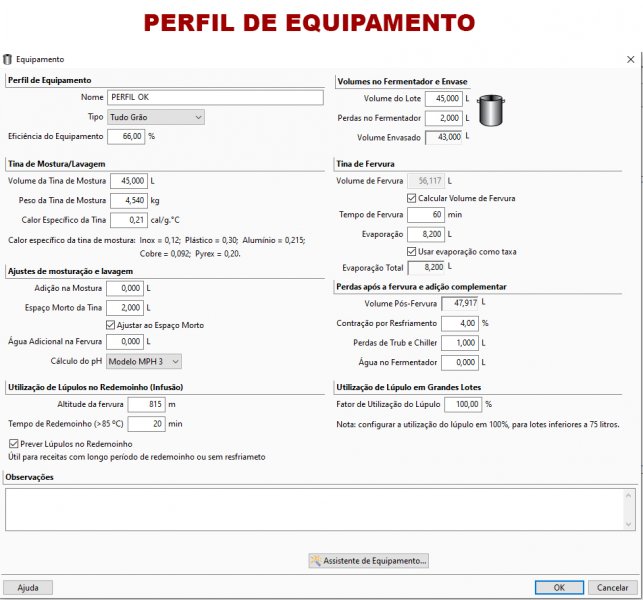Click the Equipamento window title icon
Image resolution: width=643 pixels, height=600 pixels.
point(7,59)
